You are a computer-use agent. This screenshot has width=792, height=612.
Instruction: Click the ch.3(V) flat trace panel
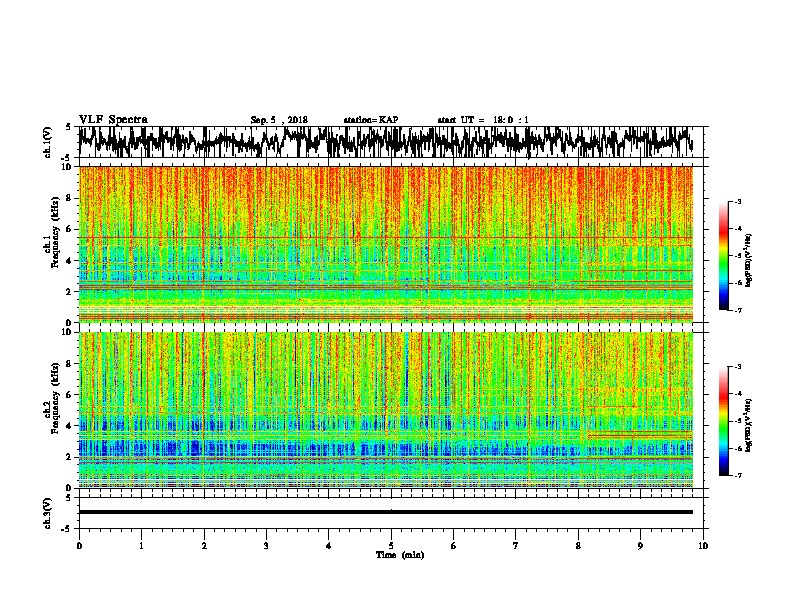391,513
